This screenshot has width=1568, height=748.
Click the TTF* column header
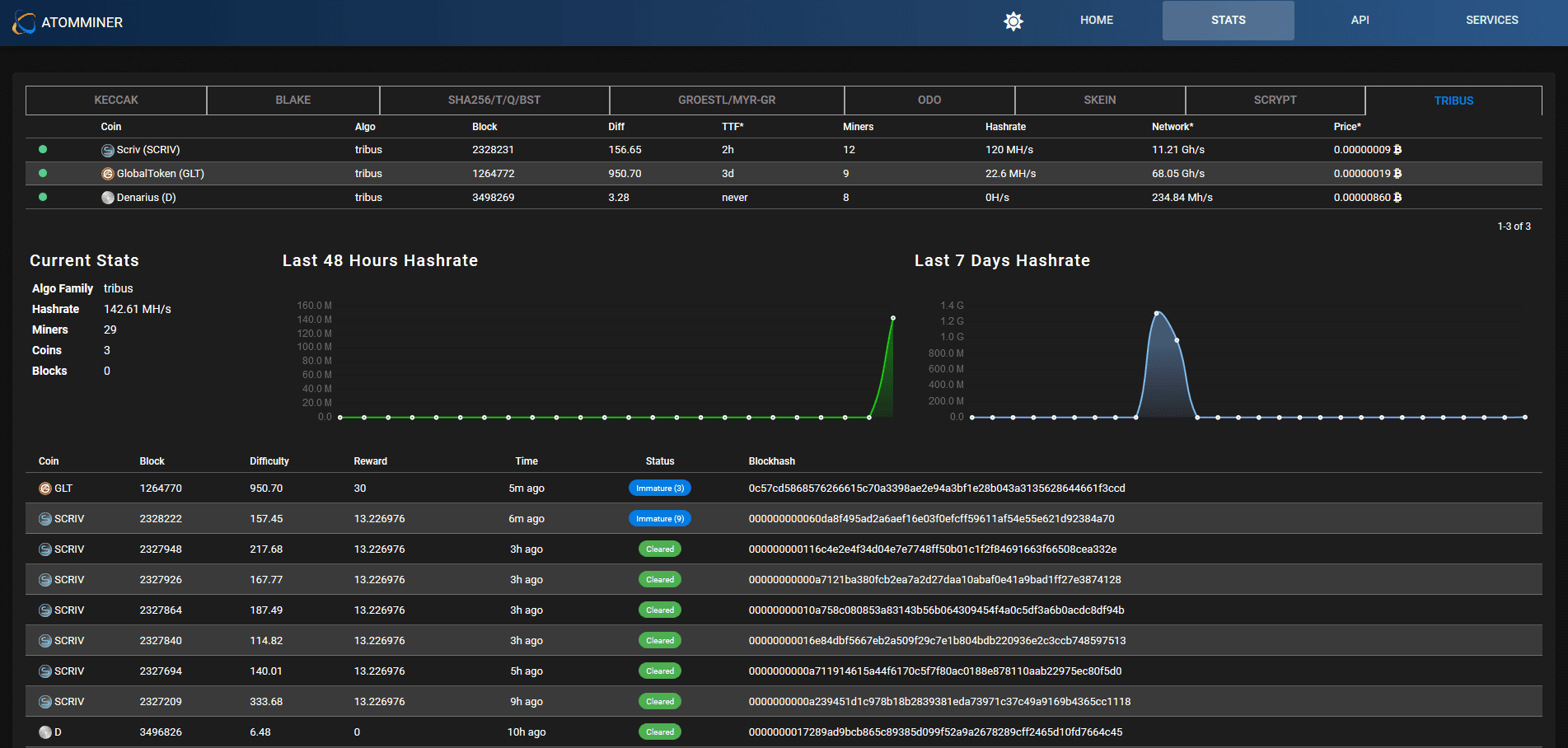point(733,127)
